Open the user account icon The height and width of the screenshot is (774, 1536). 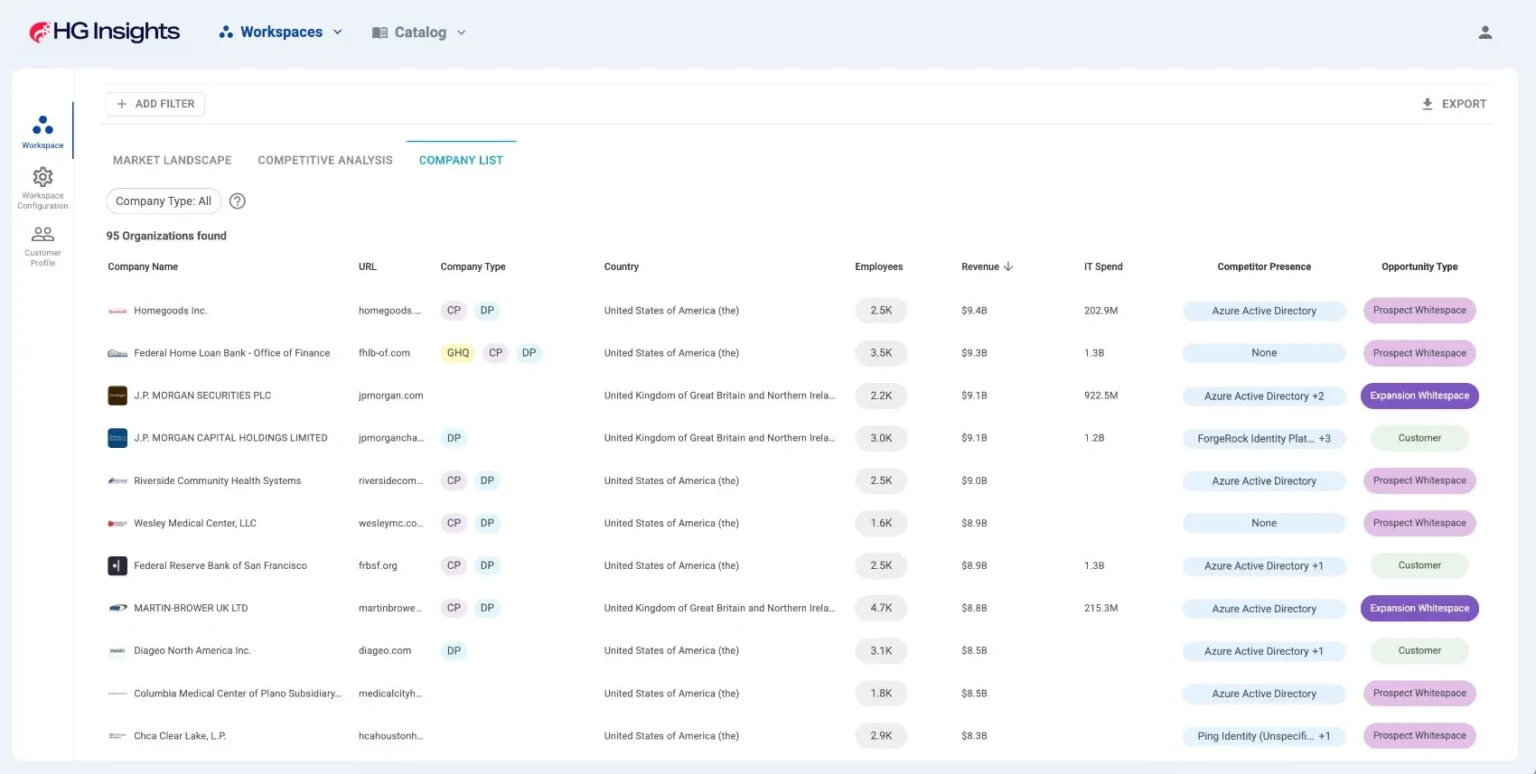point(1485,32)
